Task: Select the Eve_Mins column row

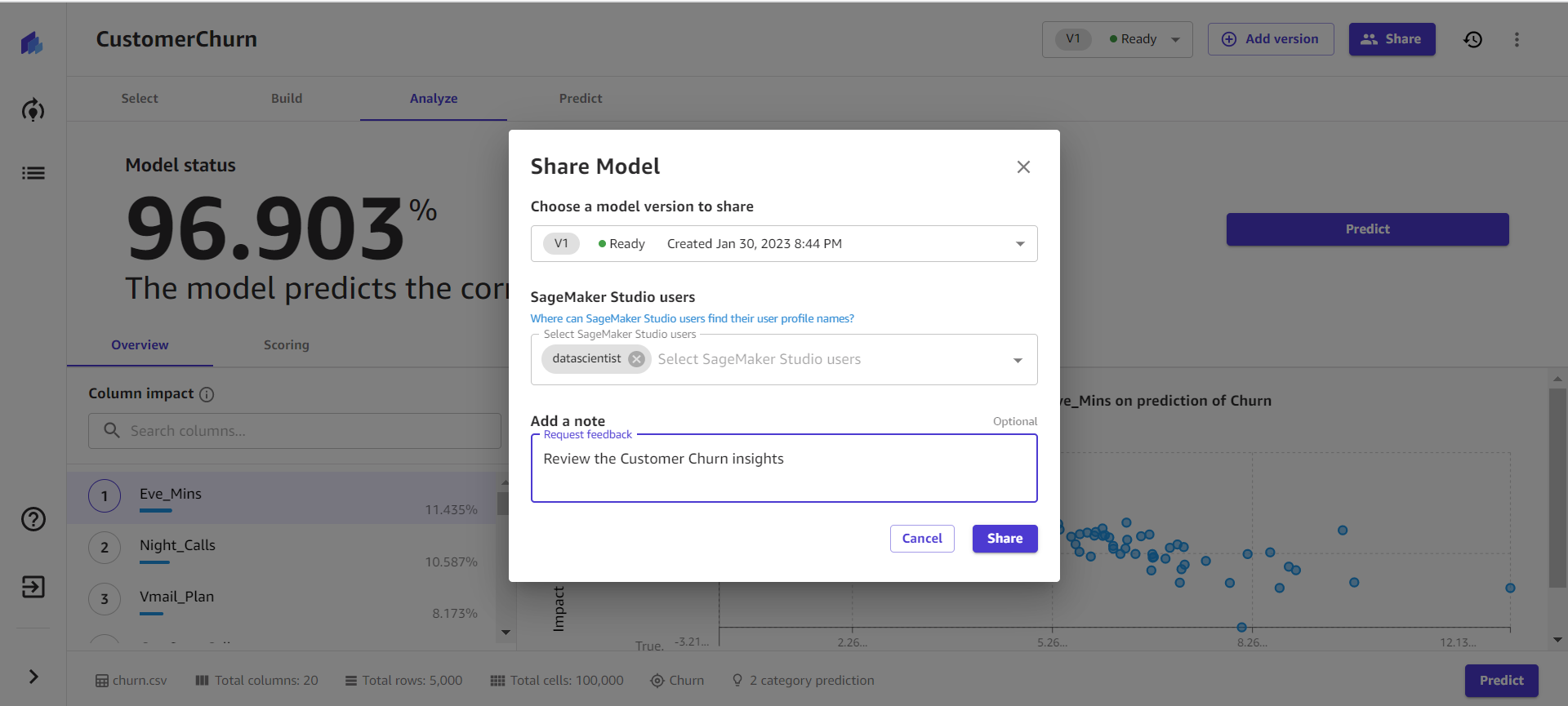Action: (282, 497)
